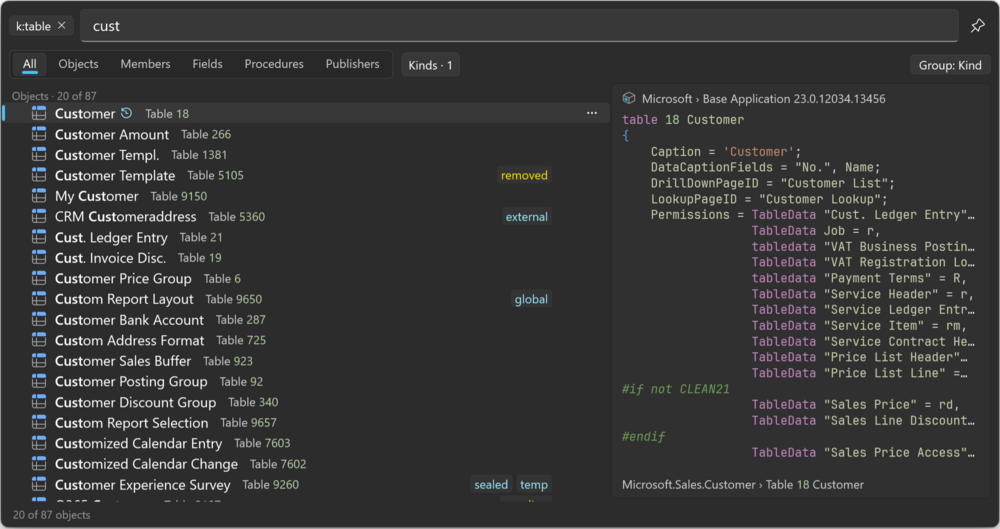Viewport: 1000px width, 529px height.
Task: Click table icon of Custom Report Layout
Action: 39,299
